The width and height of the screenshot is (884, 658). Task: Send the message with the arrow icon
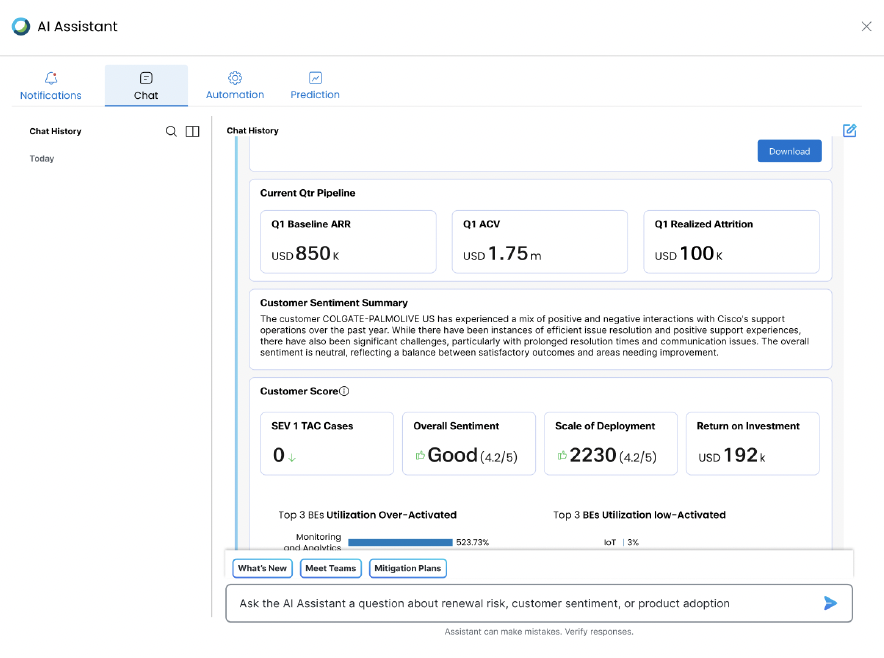[830, 603]
